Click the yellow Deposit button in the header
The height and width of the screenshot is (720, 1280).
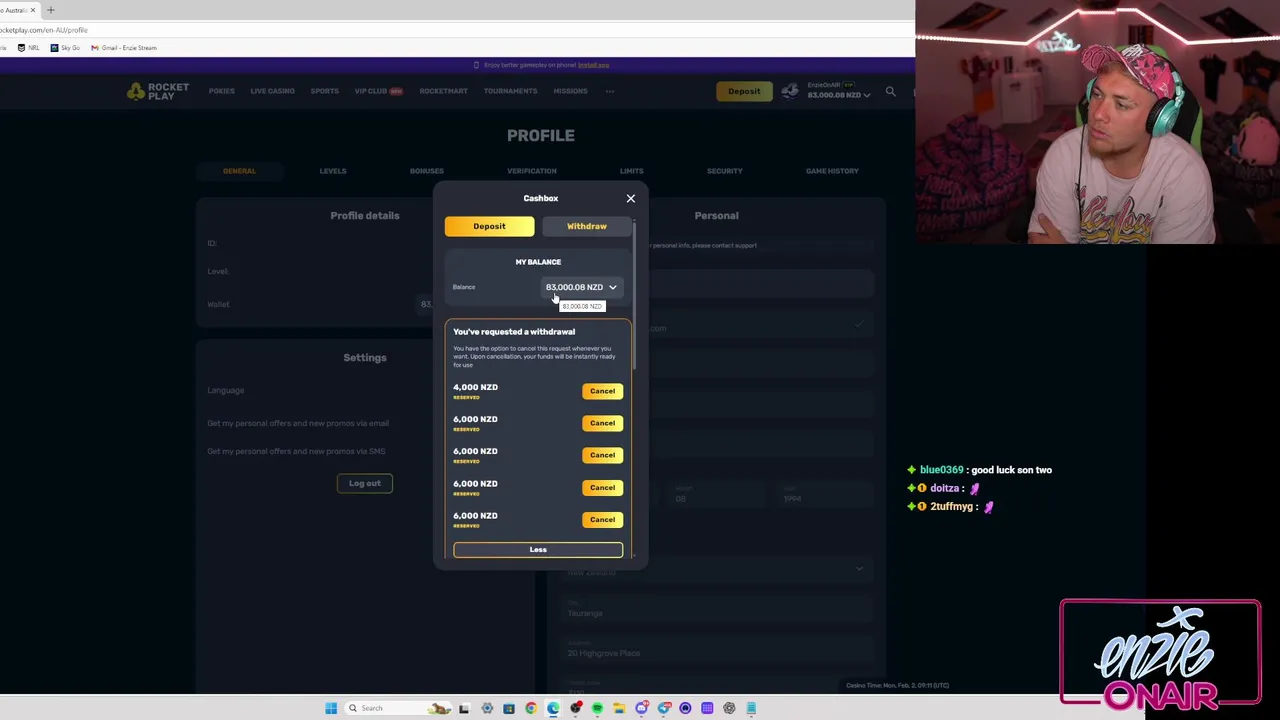(x=744, y=91)
